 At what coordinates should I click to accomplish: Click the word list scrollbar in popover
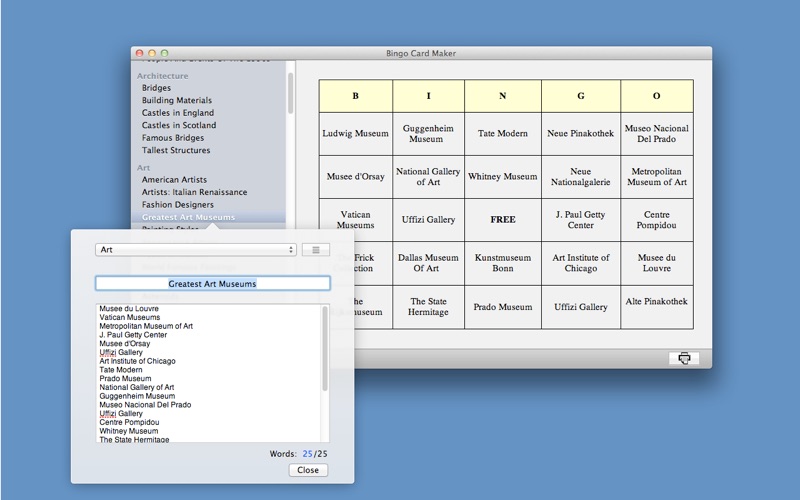325,349
